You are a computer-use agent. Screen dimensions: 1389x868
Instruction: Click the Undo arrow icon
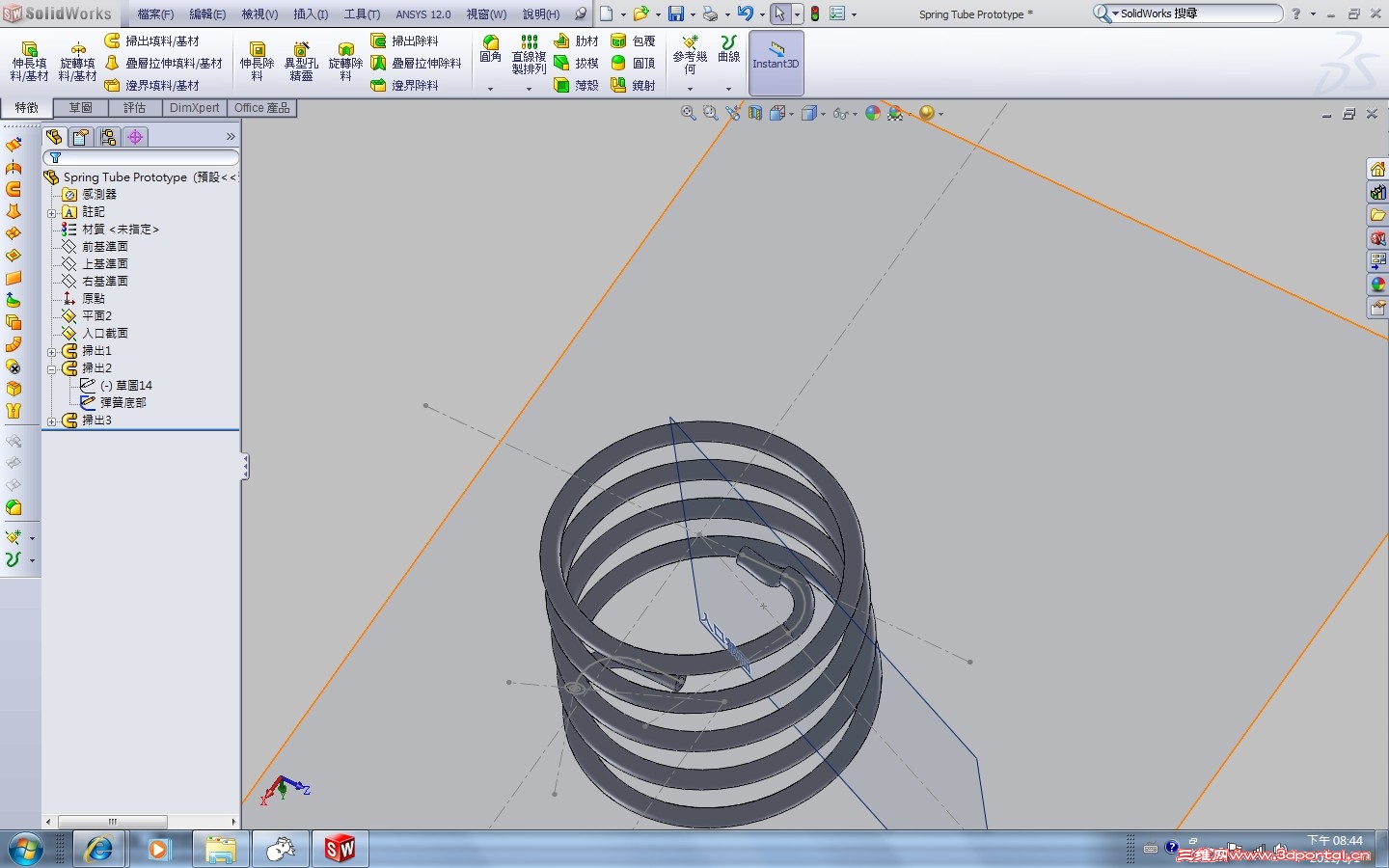pyautogui.click(x=746, y=14)
